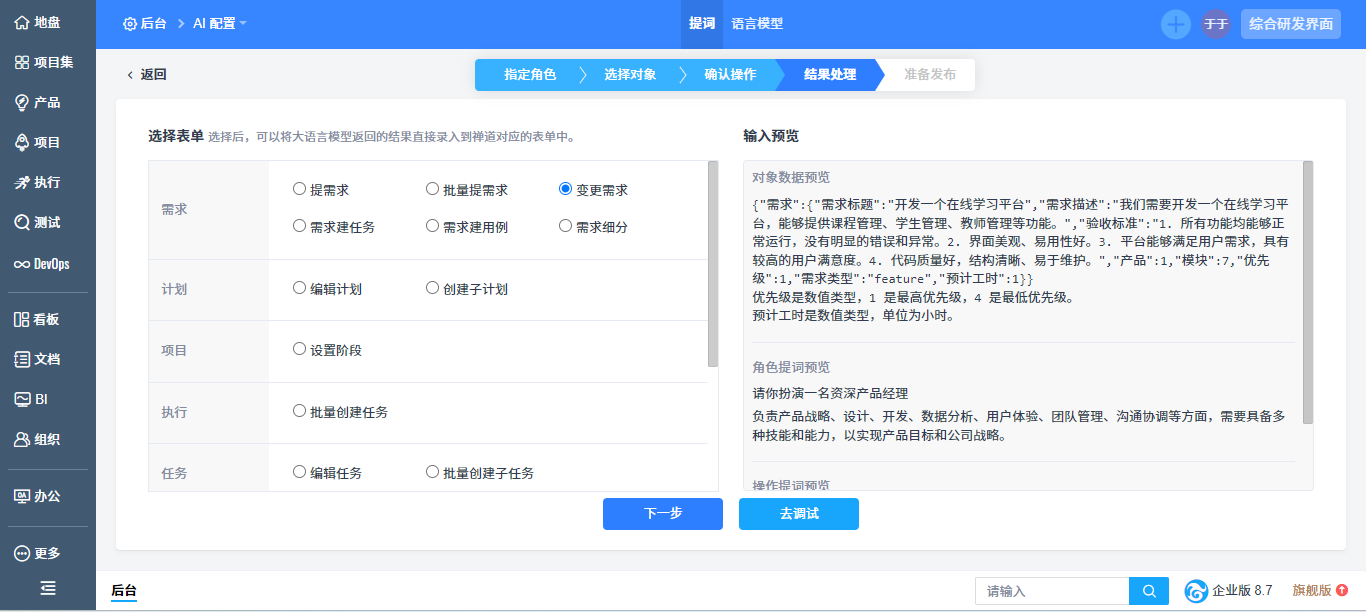The height and width of the screenshot is (612, 1366).
Task: Select the 需求建任务 radio button
Action: [x=299, y=226]
